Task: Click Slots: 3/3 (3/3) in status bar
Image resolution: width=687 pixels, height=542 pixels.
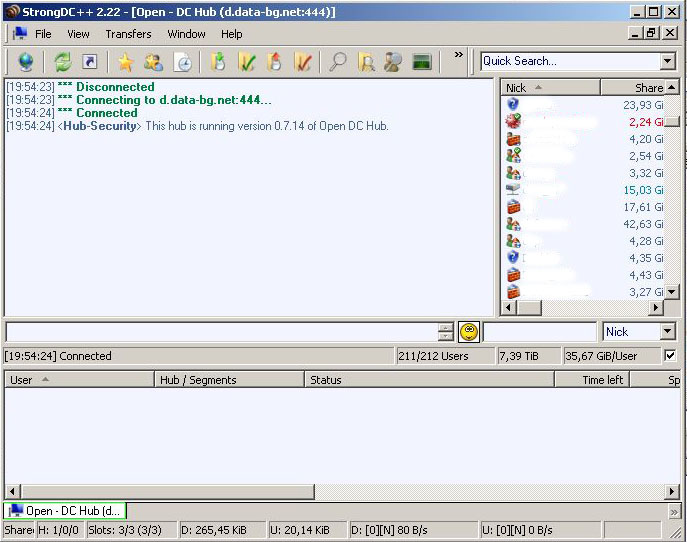Action: (131, 530)
